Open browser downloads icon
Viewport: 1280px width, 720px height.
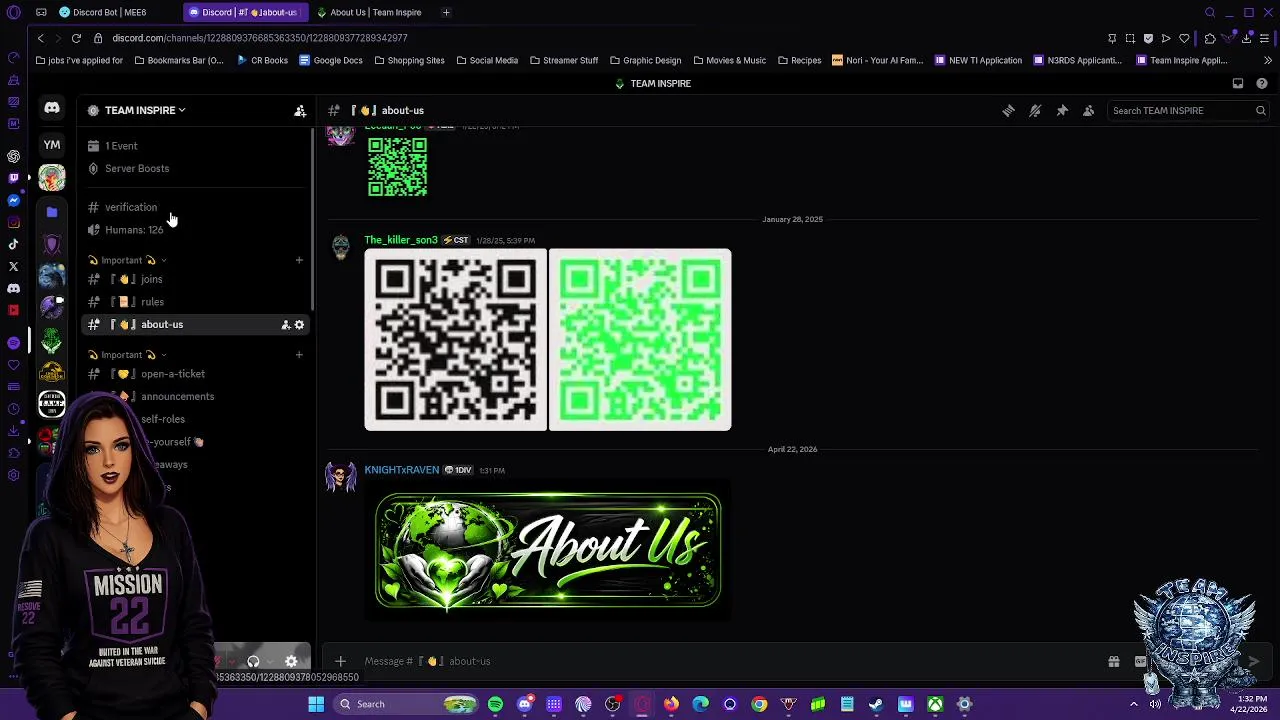pyautogui.click(x=1246, y=38)
